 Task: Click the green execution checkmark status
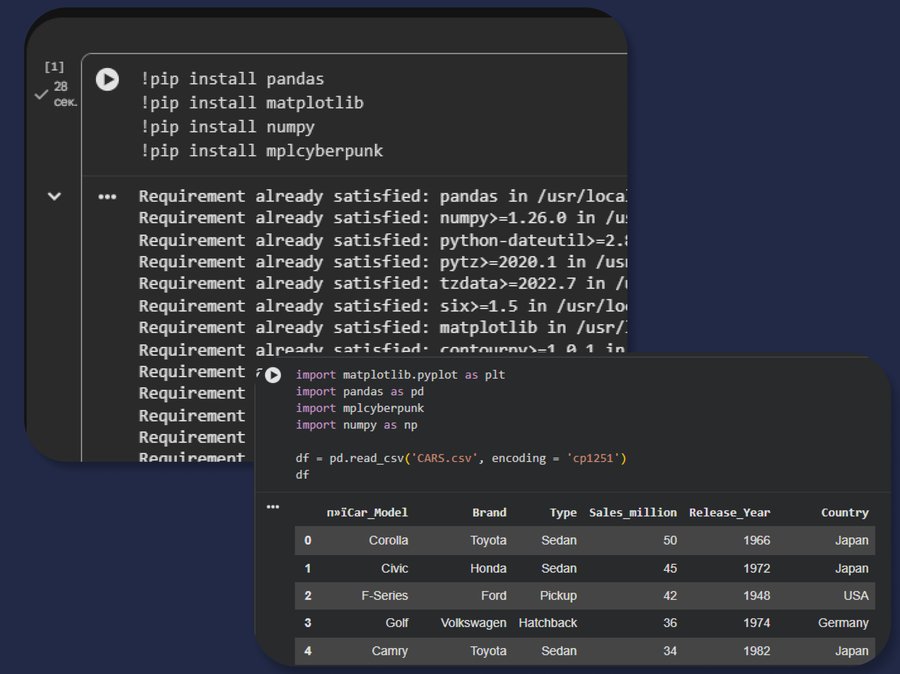point(41,94)
